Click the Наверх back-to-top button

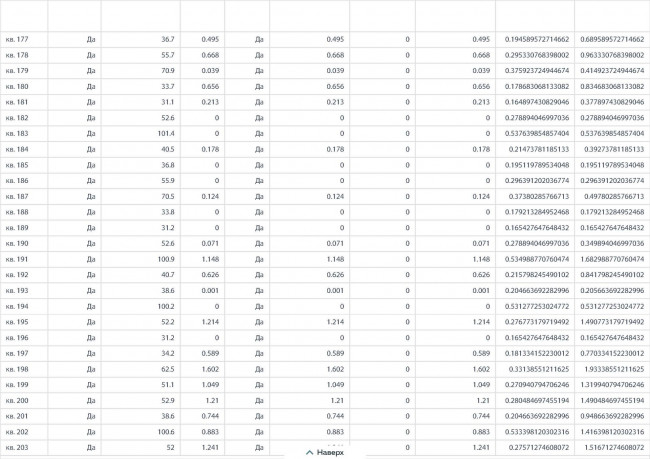click(x=325, y=452)
